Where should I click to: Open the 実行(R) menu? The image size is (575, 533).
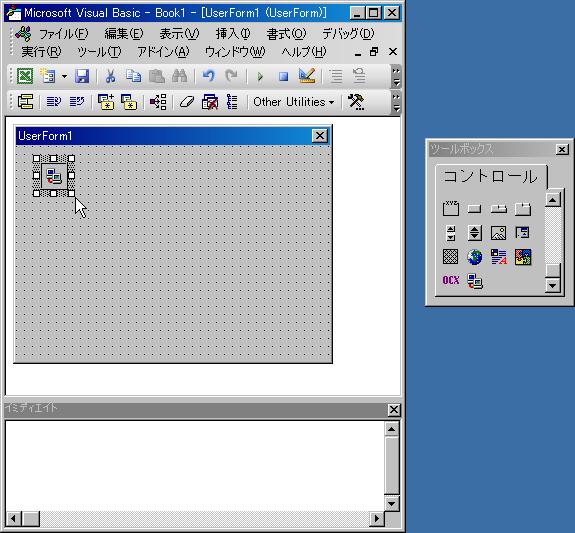coord(41,52)
